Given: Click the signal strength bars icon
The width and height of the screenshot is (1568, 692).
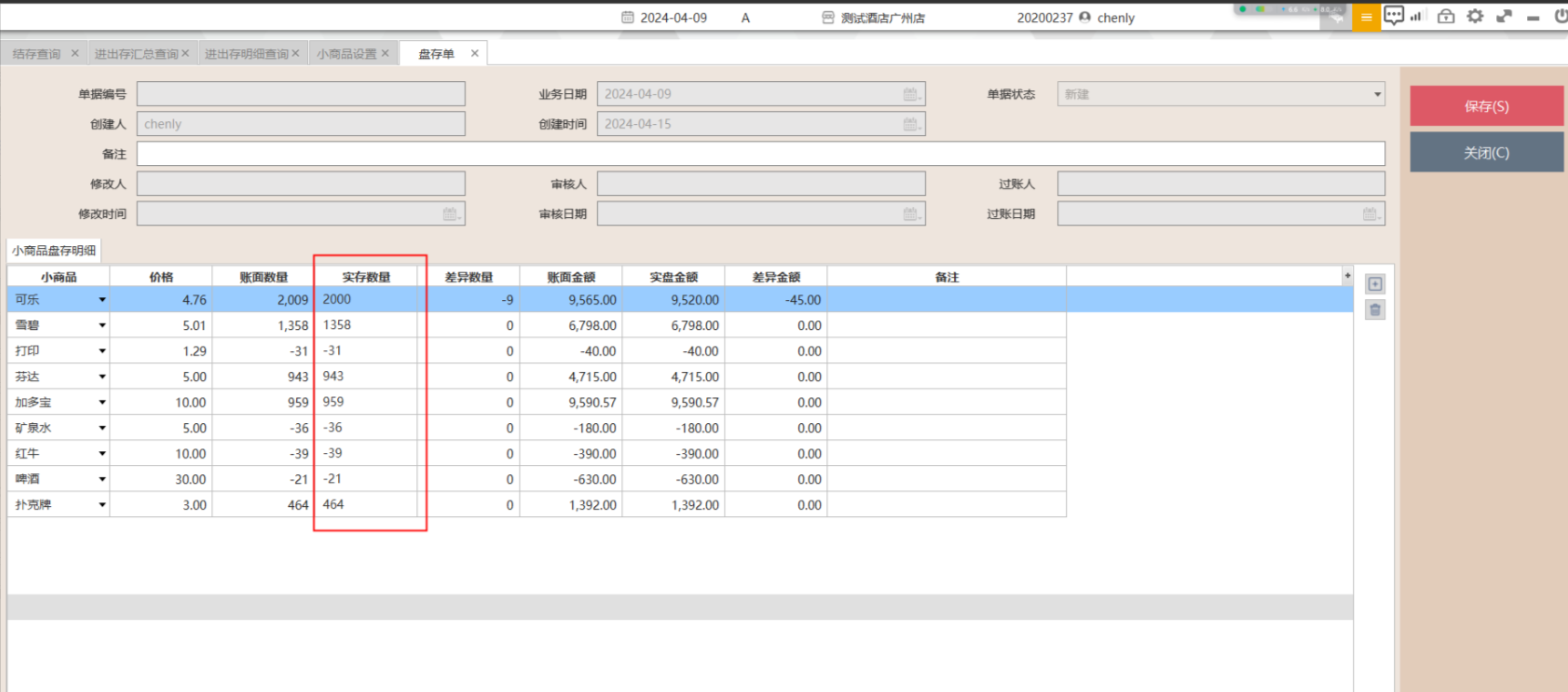Looking at the screenshot, I should click(x=1417, y=16).
